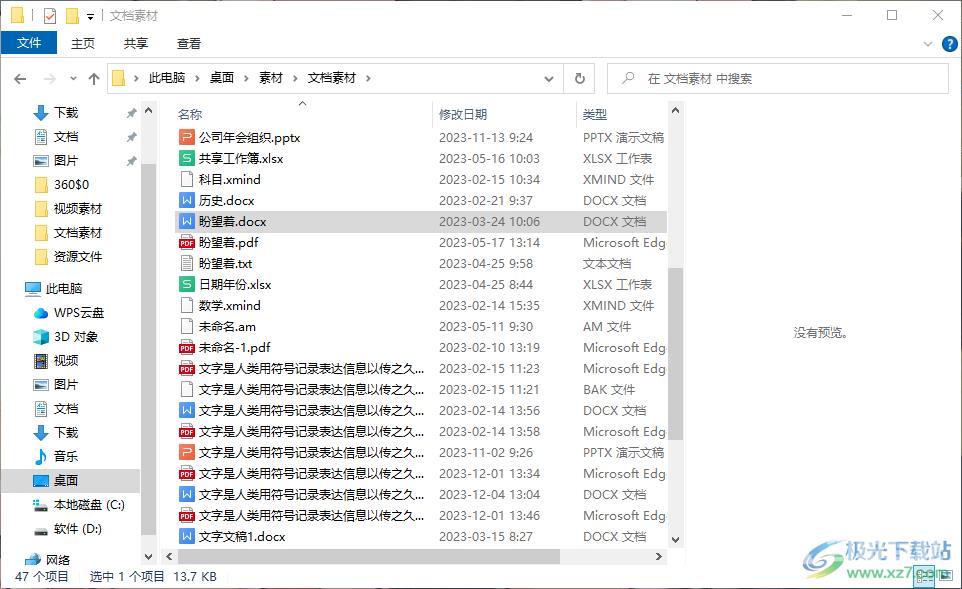Open 3D 对象 in navigation pane
Screen dimensions: 962x589
[x=76, y=336]
